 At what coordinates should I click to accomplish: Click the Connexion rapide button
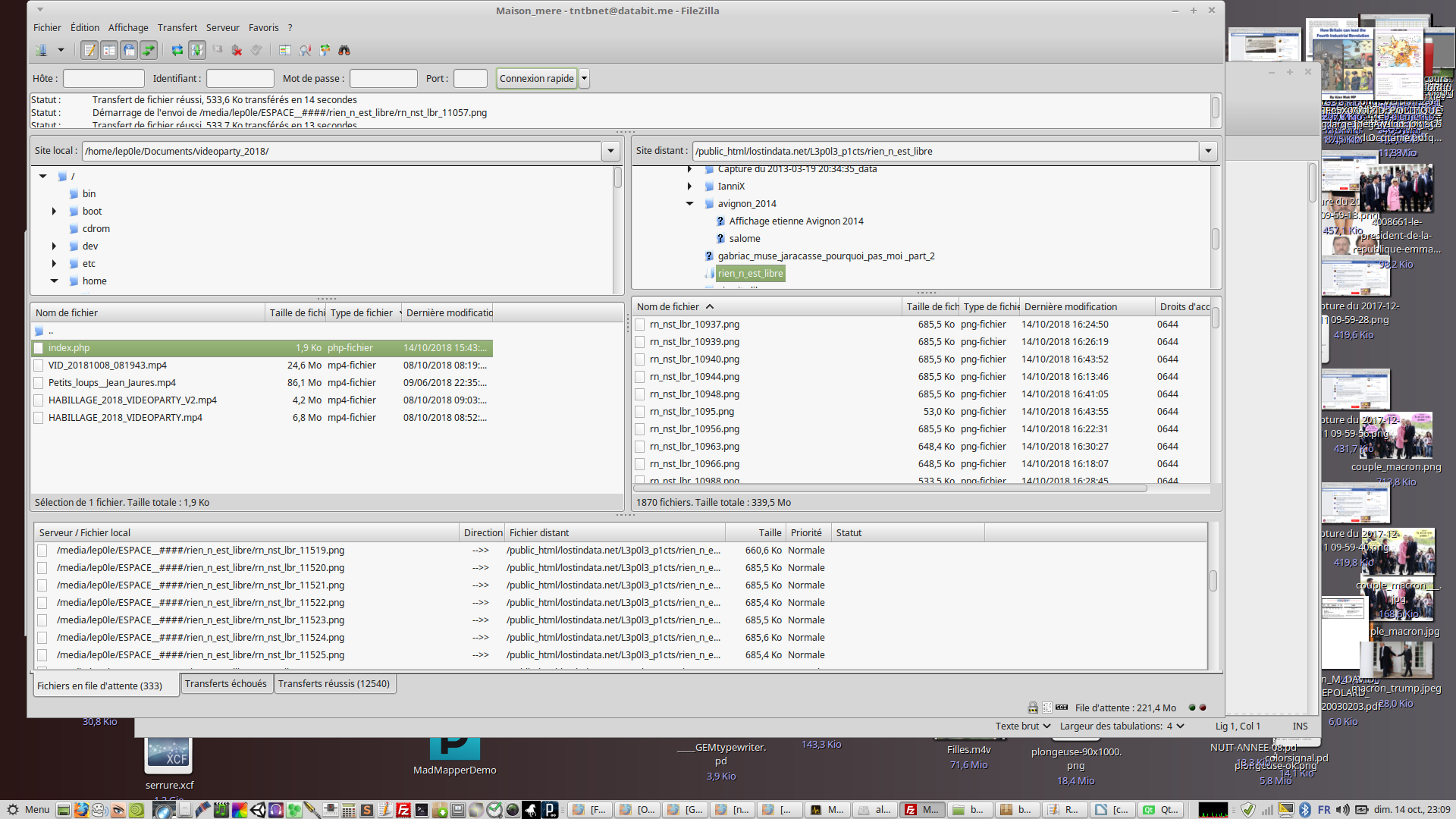click(536, 79)
